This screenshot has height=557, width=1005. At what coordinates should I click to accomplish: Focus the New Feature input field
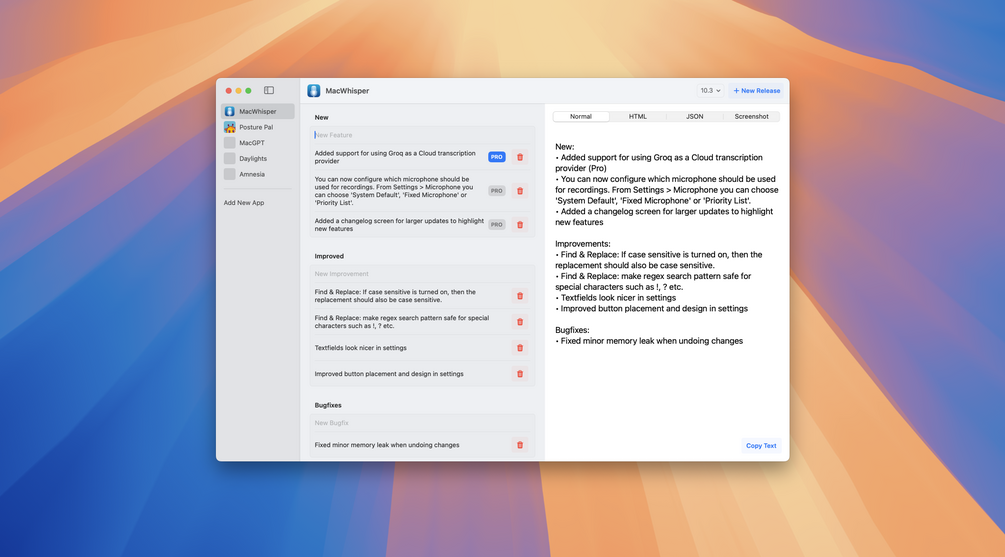coord(422,135)
